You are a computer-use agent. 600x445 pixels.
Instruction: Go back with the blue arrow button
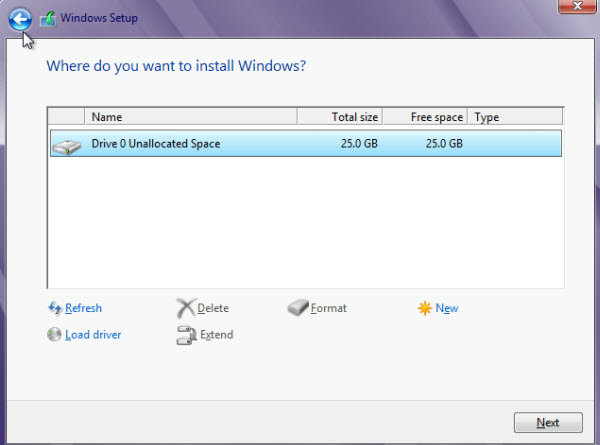click(20, 19)
